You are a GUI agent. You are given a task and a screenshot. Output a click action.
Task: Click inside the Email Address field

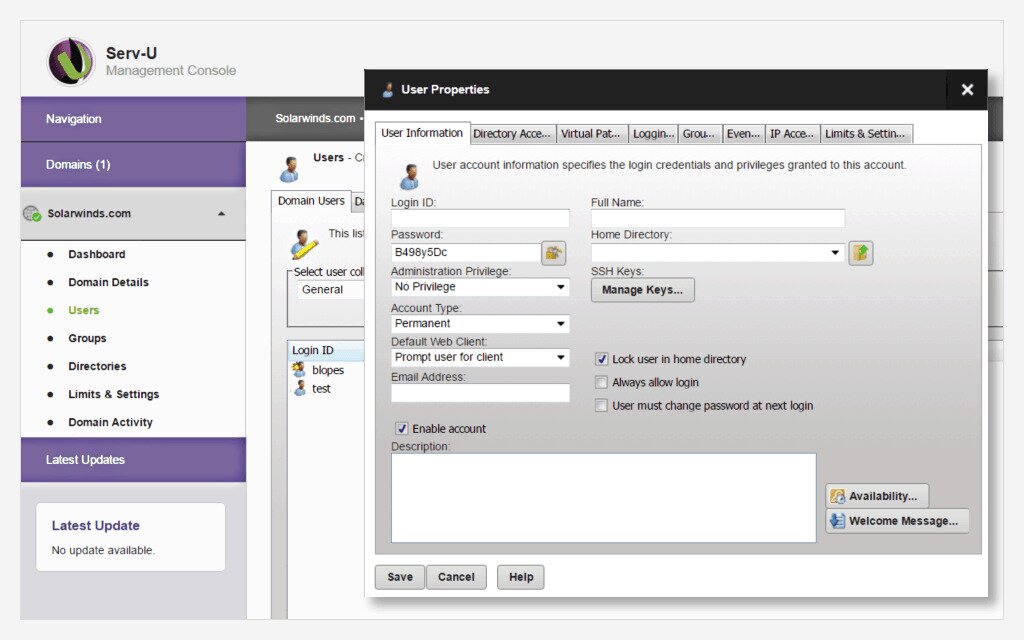[x=479, y=392]
